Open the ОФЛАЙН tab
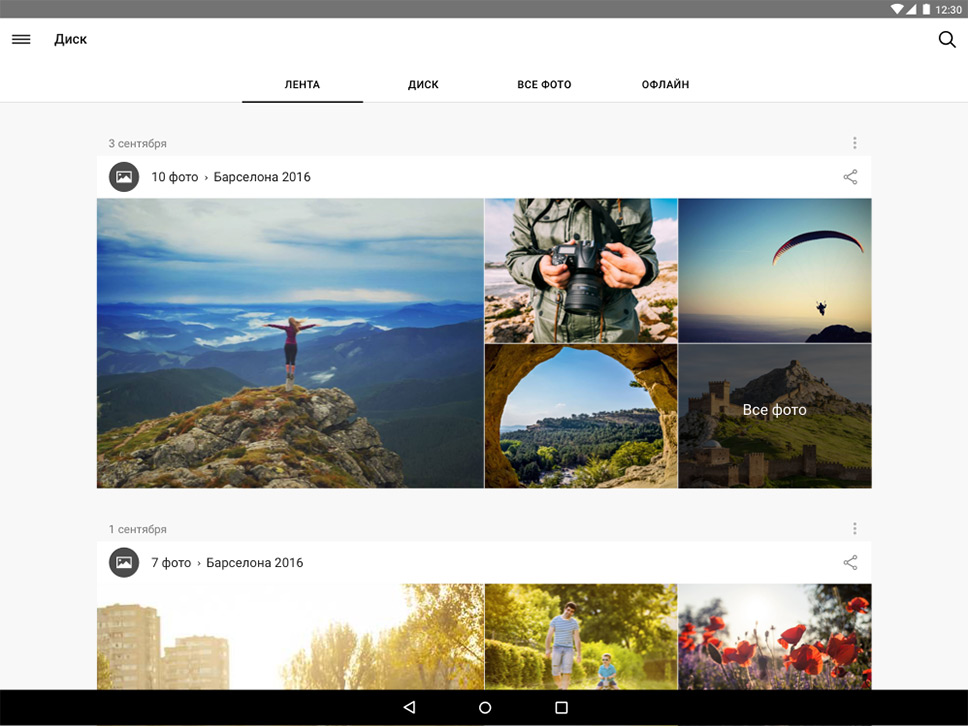 point(665,85)
